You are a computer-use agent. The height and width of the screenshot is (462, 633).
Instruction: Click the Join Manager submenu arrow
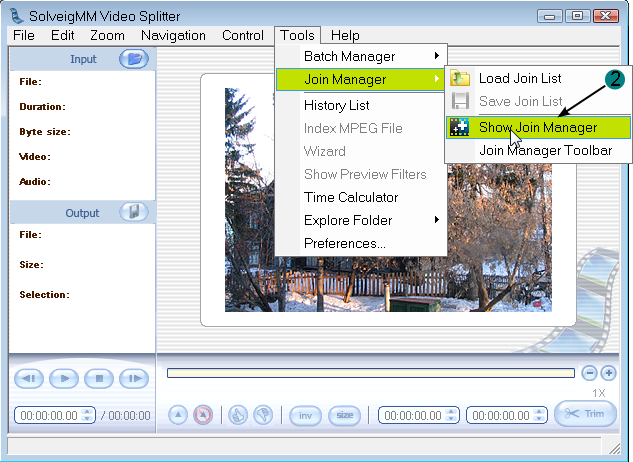coord(437,79)
